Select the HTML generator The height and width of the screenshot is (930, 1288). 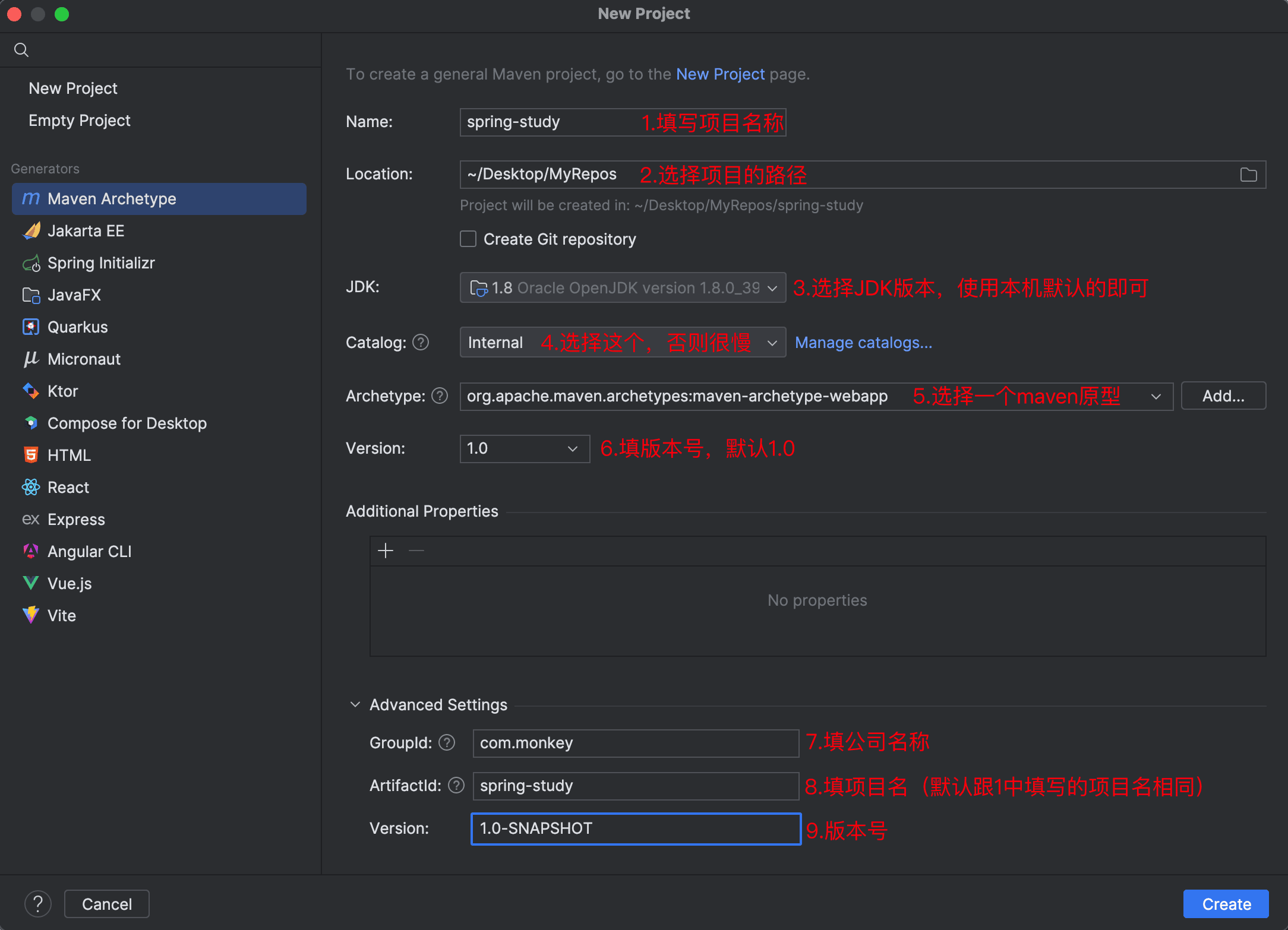click(159, 455)
